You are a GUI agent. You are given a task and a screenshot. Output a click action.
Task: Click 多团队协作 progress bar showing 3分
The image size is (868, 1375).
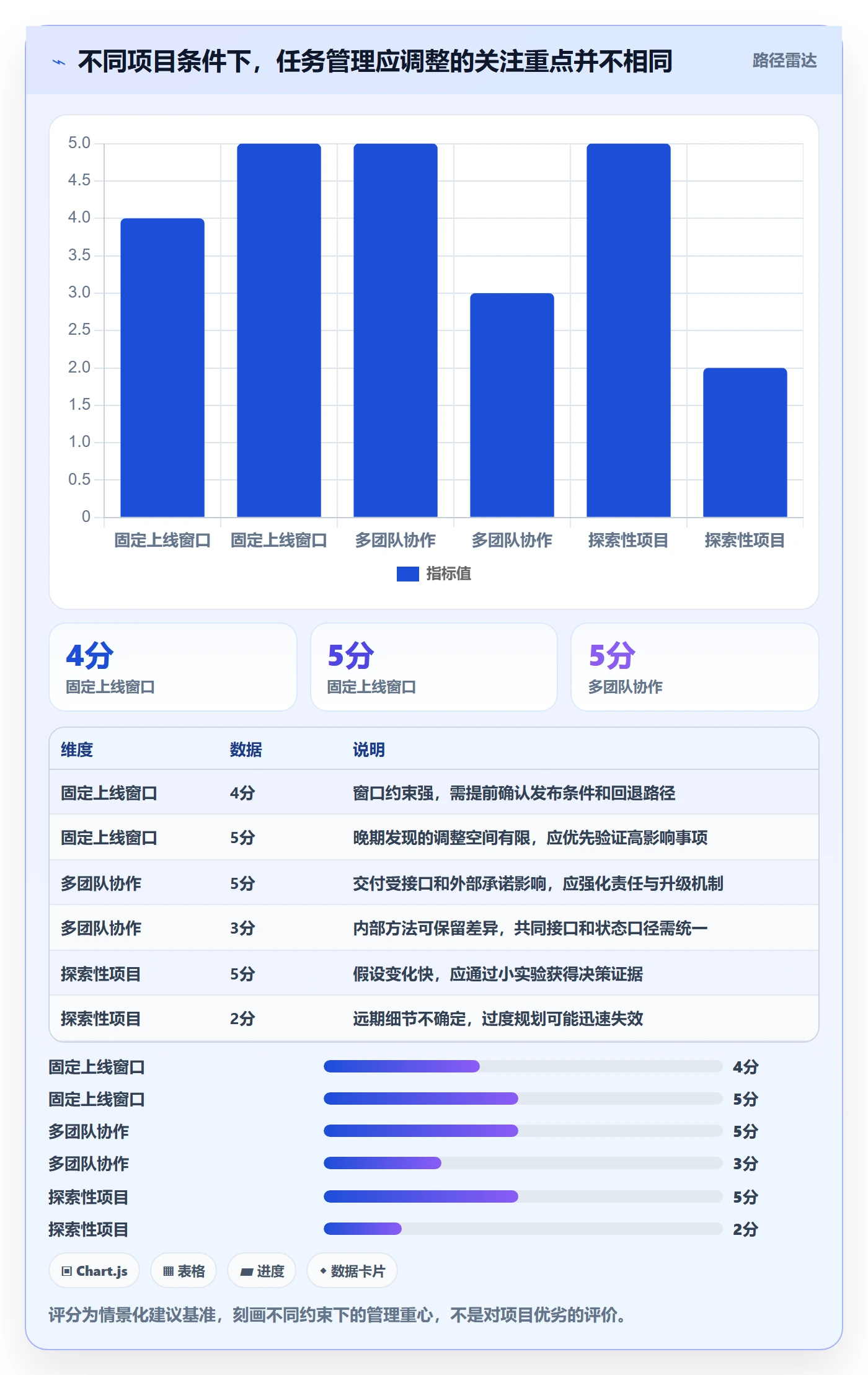pos(523,1163)
